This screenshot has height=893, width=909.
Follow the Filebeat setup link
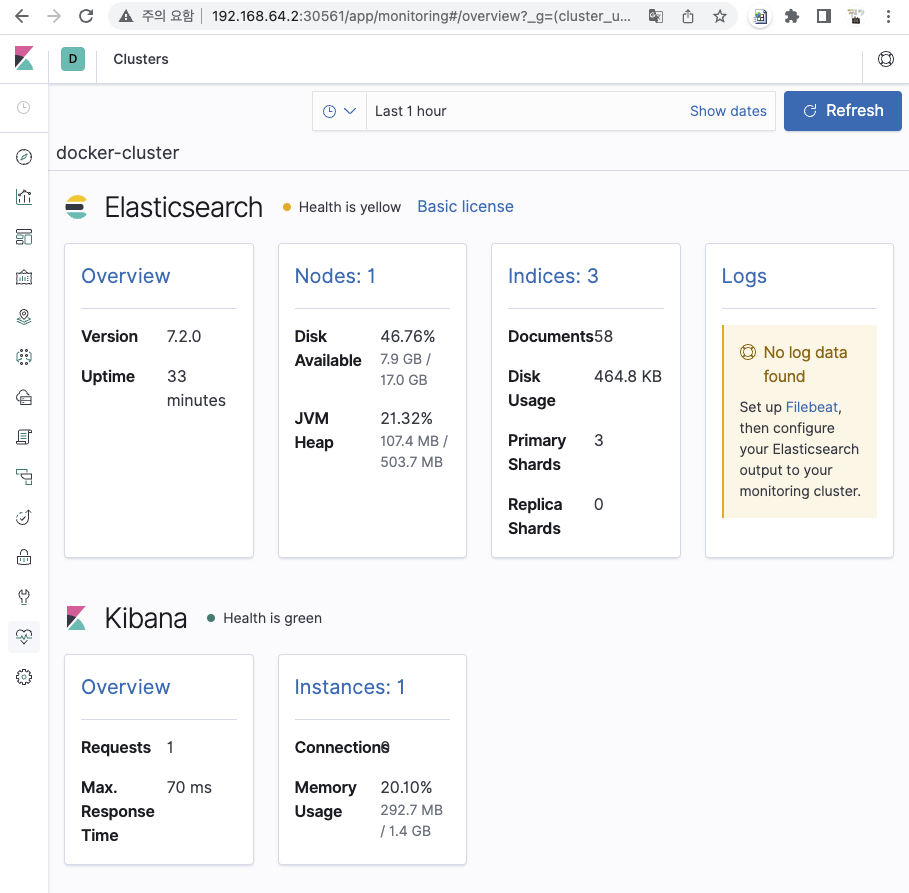coord(812,407)
